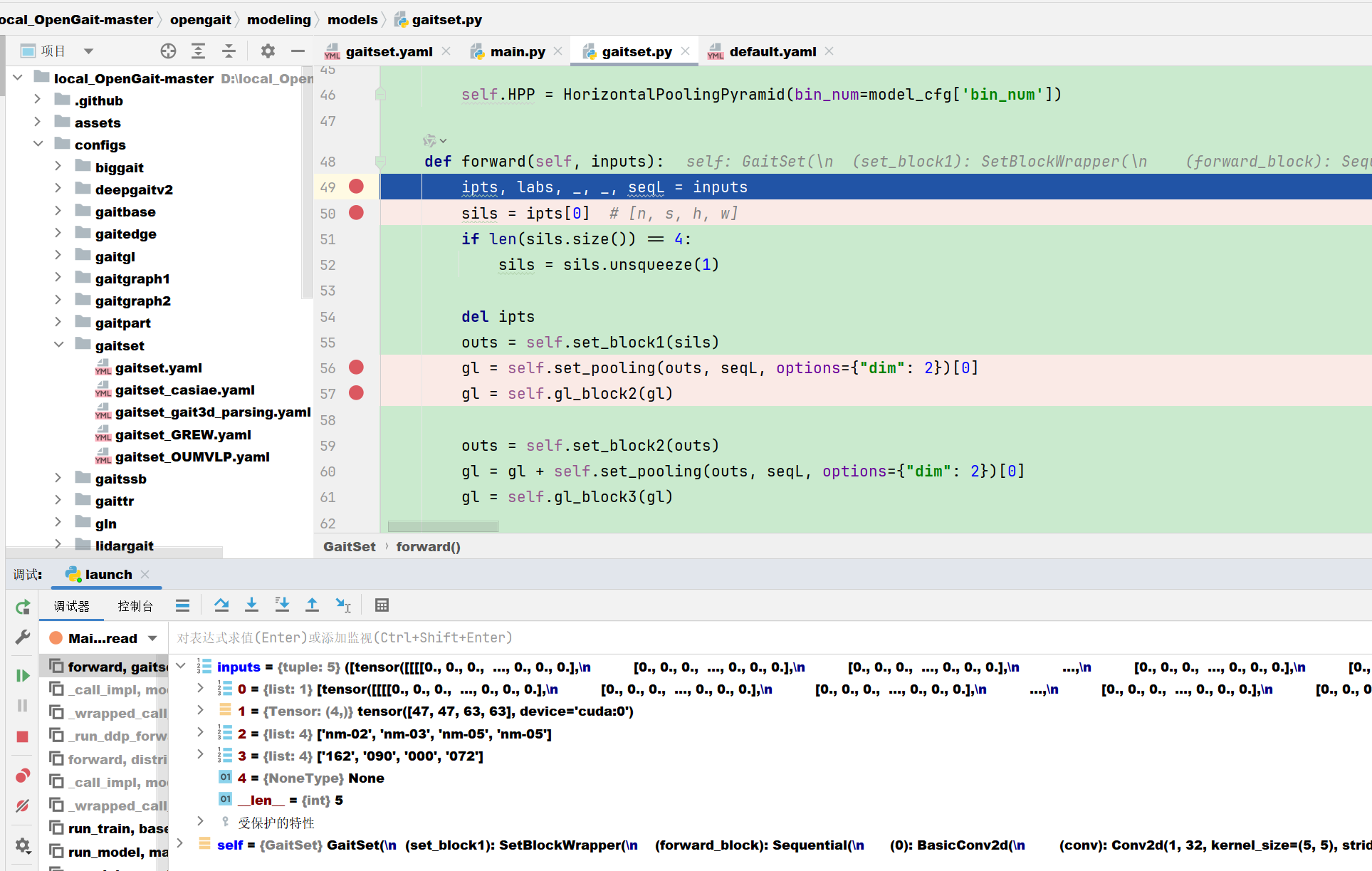Remove breakpoint on line 49

pos(356,187)
